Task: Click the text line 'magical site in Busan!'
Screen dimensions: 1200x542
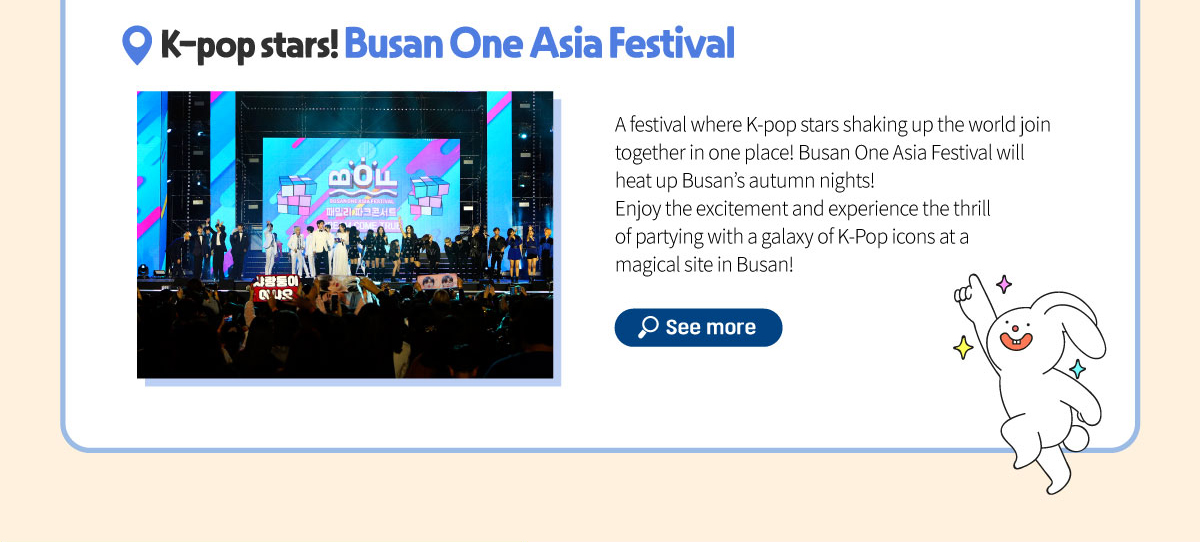Action: tap(704, 266)
